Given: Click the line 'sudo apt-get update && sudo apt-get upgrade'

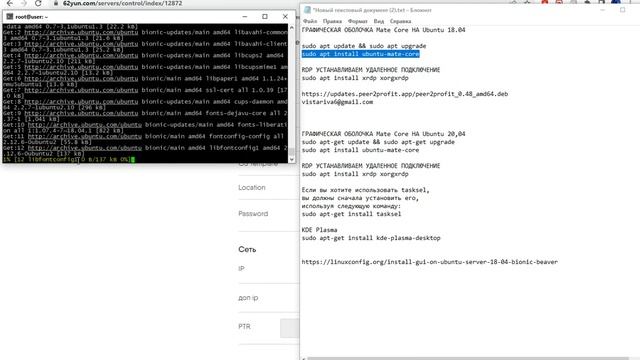Looking at the screenshot, I should pos(378,142).
